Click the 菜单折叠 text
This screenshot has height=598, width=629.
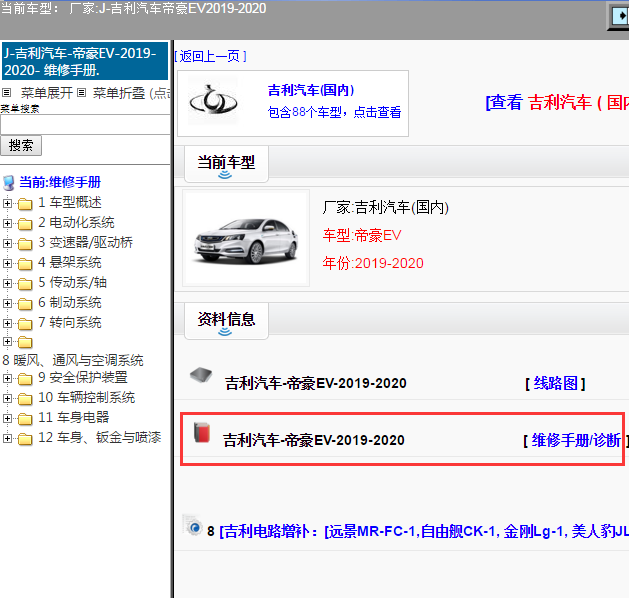(119, 93)
